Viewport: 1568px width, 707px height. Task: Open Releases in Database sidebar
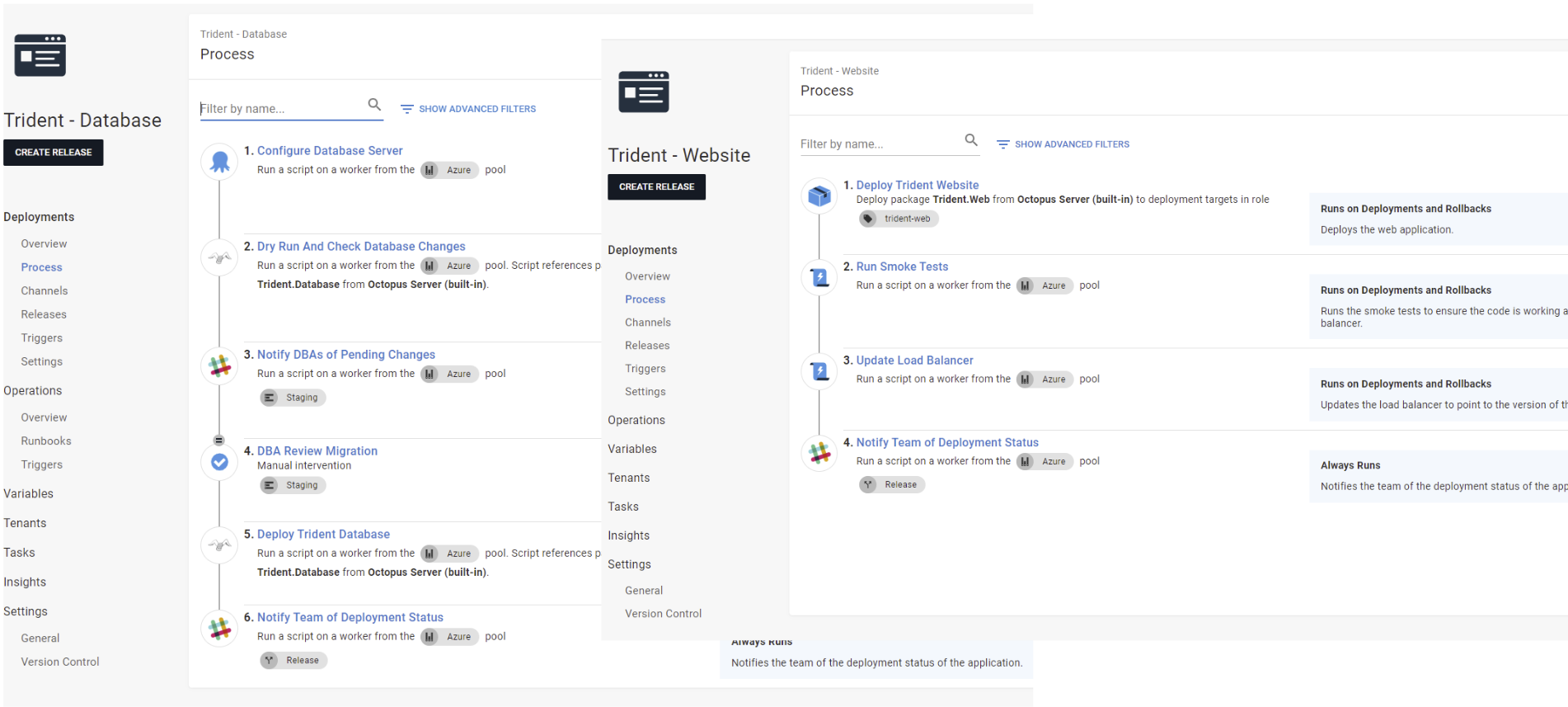44,314
